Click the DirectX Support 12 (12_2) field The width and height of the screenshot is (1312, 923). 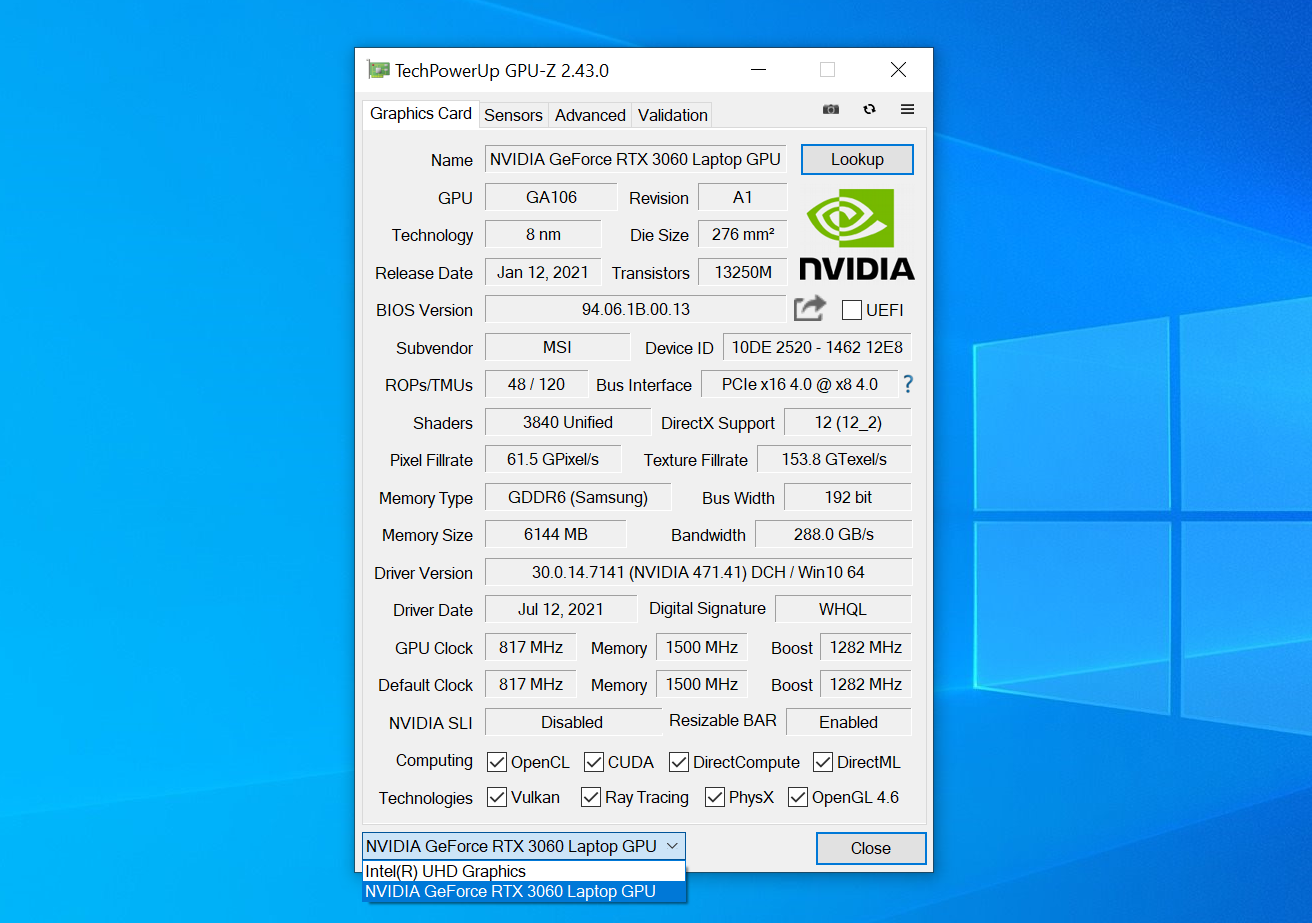[x=847, y=422]
